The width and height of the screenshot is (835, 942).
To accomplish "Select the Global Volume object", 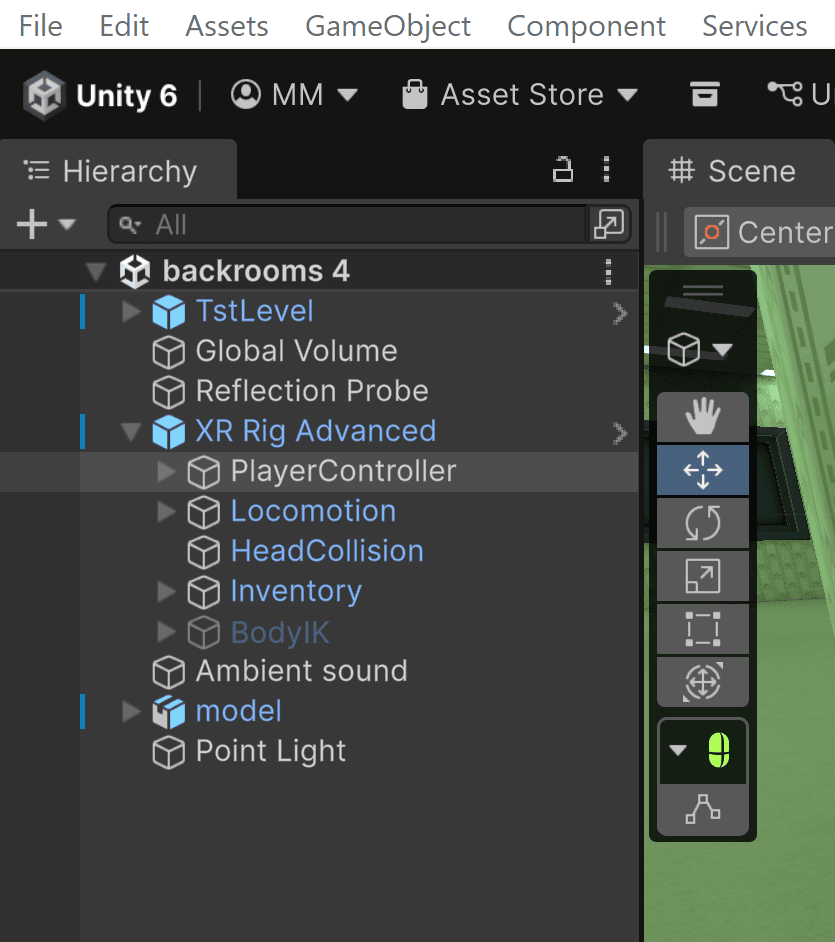I will (296, 351).
